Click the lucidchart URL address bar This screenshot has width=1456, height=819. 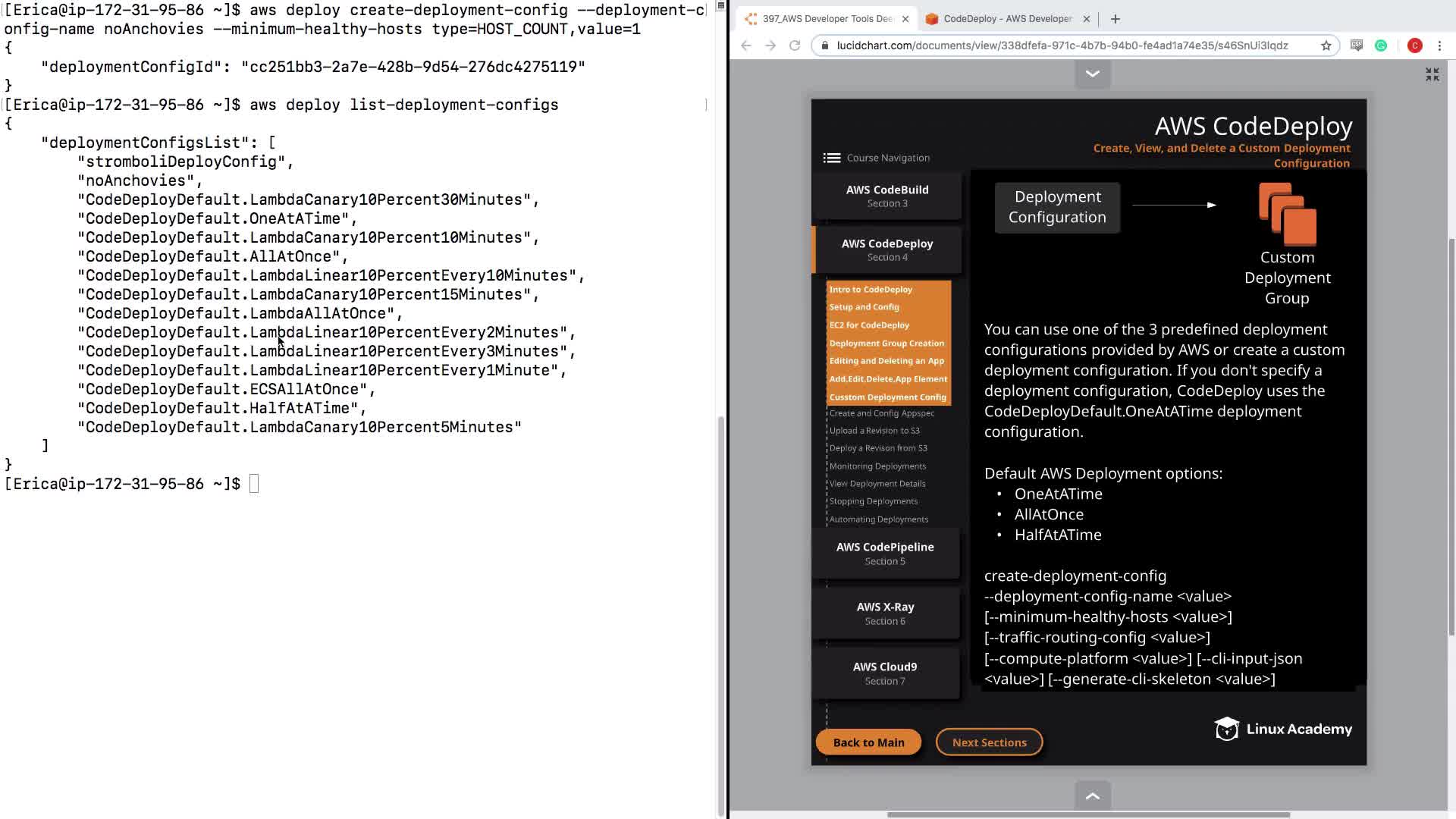click(x=1062, y=45)
